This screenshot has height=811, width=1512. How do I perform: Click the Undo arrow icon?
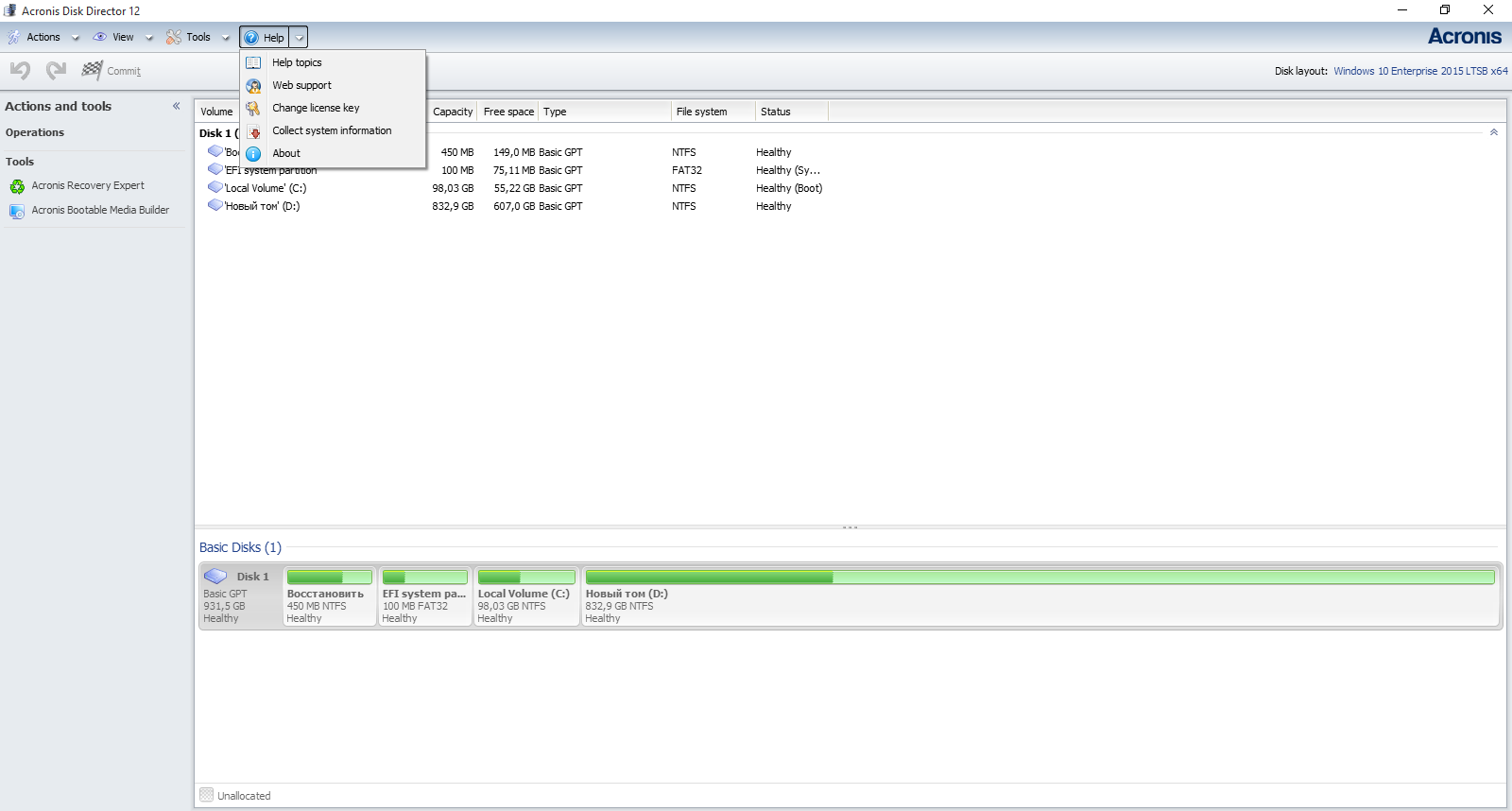pos(20,70)
